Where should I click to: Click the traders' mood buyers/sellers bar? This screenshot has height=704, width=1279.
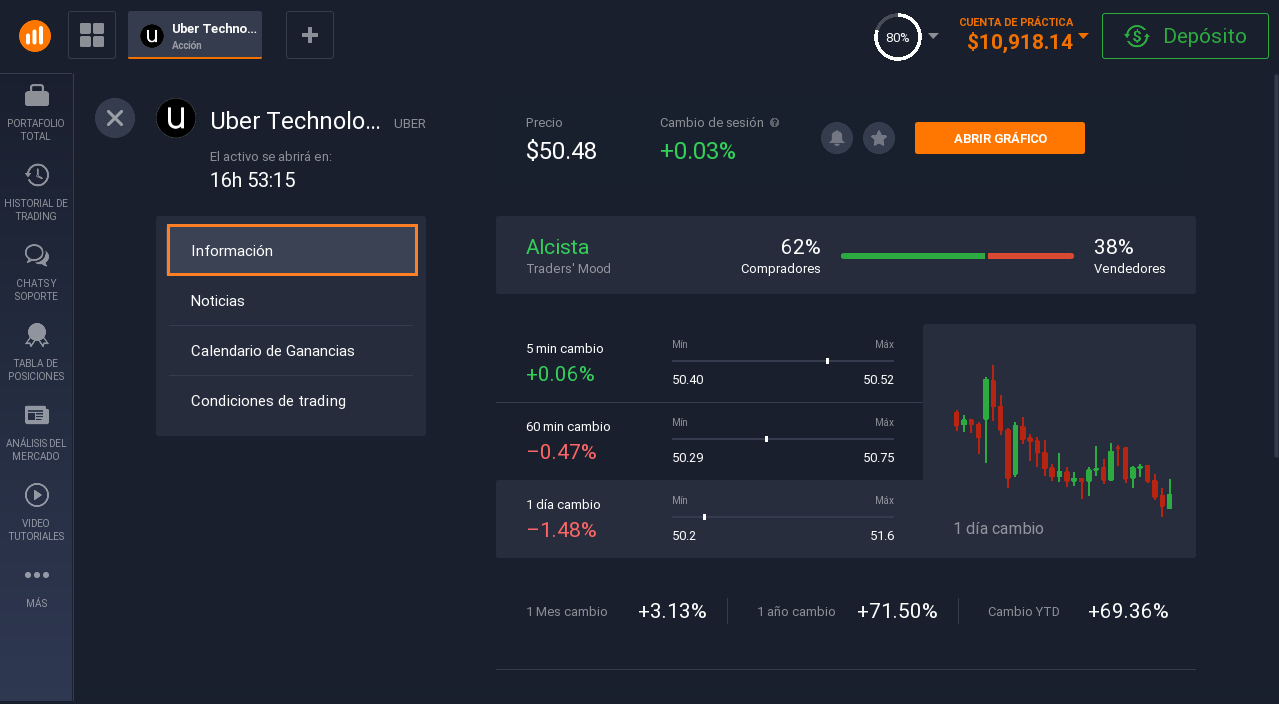pyautogui.click(x=957, y=256)
